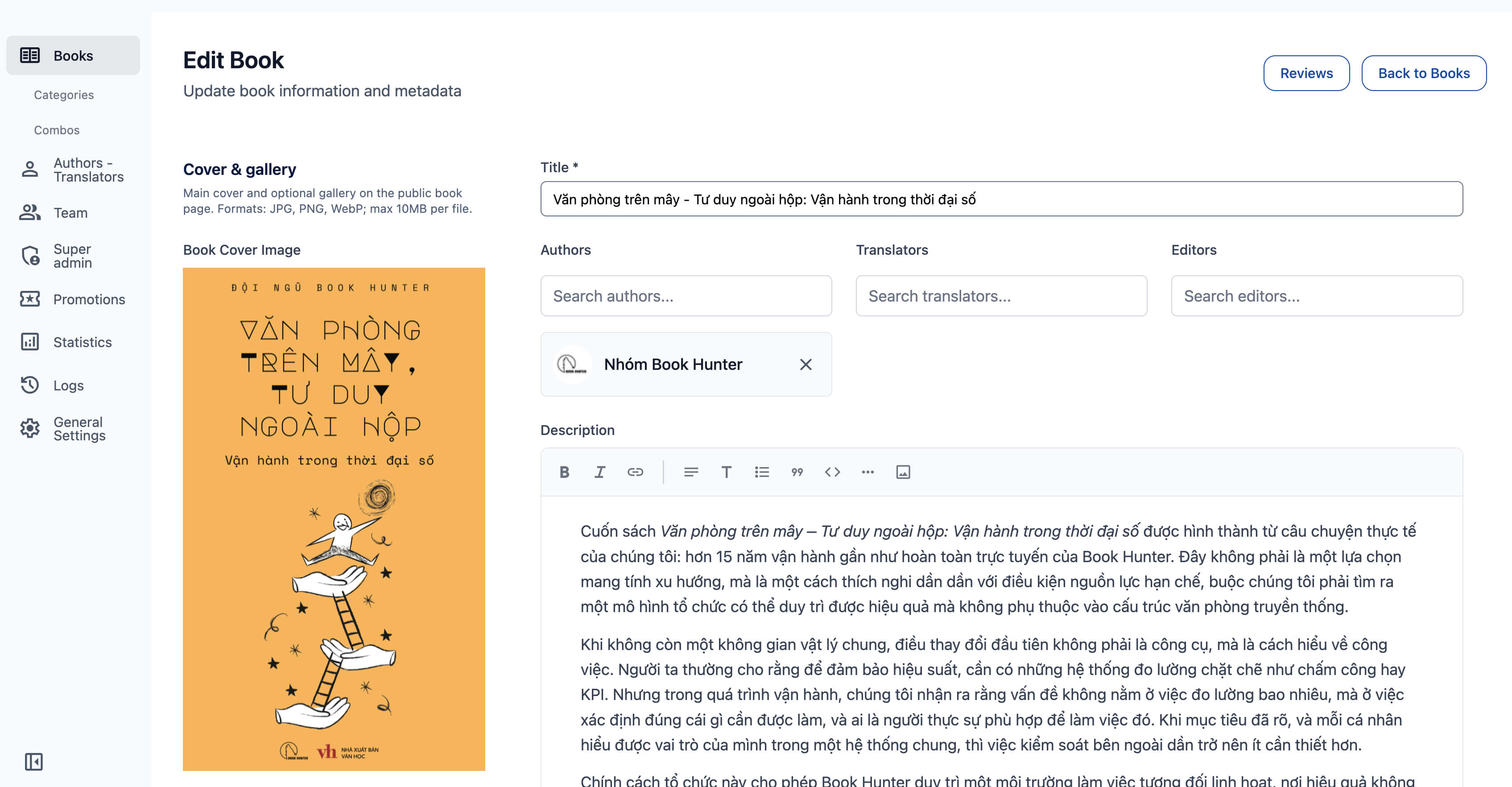This screenshot has width=1512, height=787.
Task: Insert a bulleted list
Action: pos(761,472)
